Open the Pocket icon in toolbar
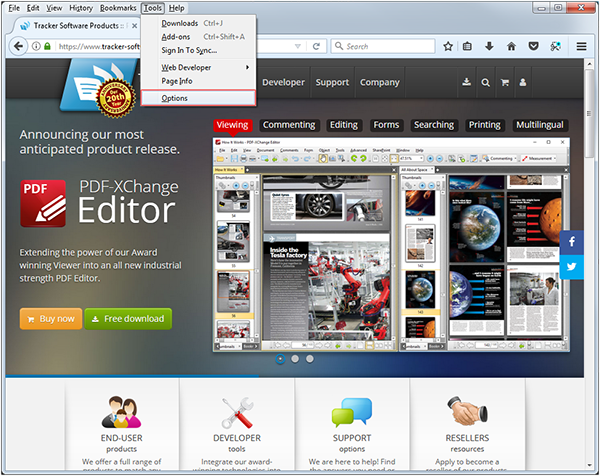Image resolution: width=600 pixels, height=476 pixels. pos(533,46)
